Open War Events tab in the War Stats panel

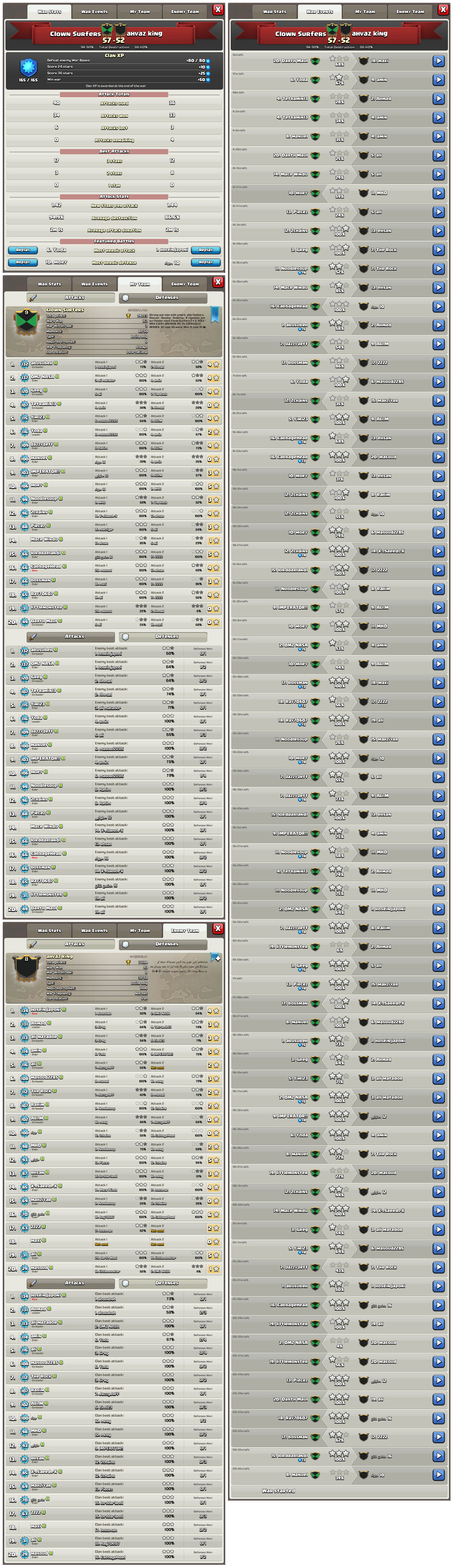(x=94, y=12)
